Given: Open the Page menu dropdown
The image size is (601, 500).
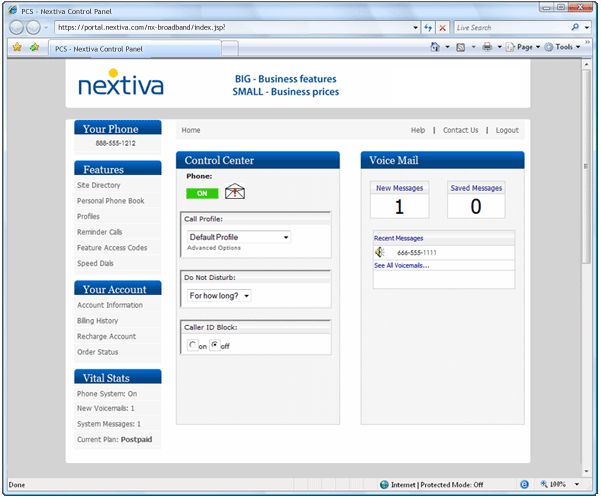Looking at the screenshot, I should pos(523,47).
